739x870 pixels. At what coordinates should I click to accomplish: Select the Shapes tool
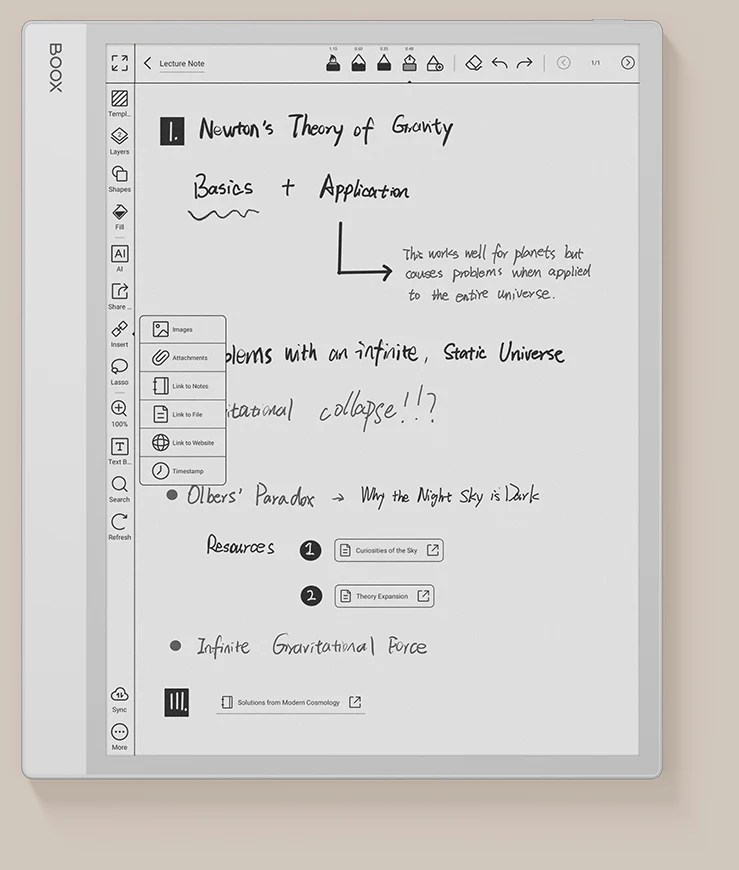point(119,174)
